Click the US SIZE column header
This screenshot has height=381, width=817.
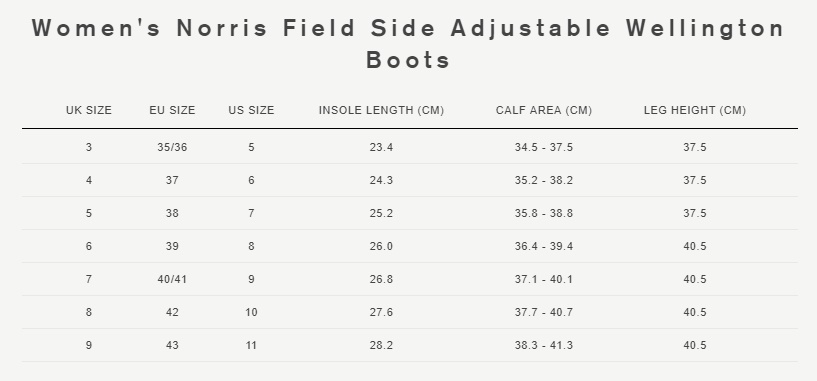click(251, 110)
